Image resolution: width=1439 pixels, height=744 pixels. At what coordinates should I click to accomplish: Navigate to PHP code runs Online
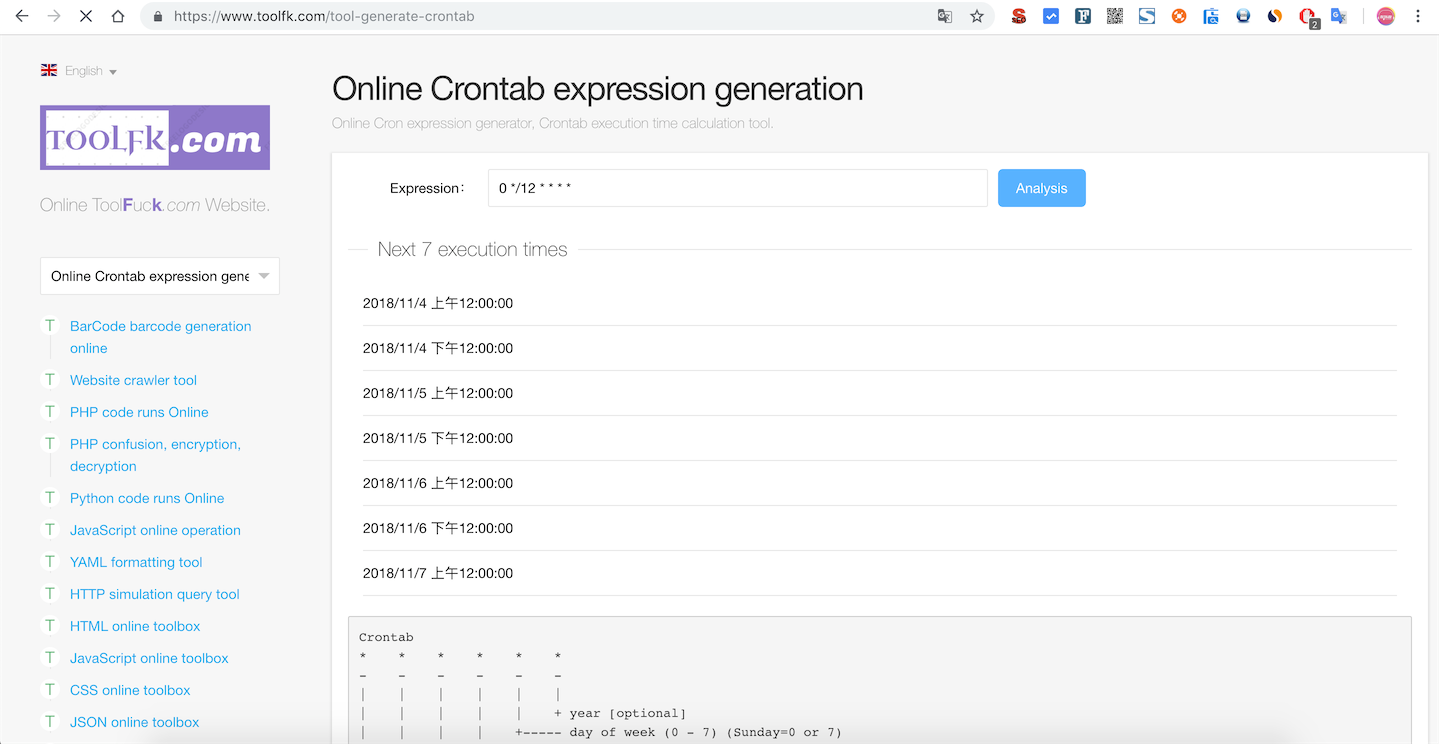click(138, 411)
